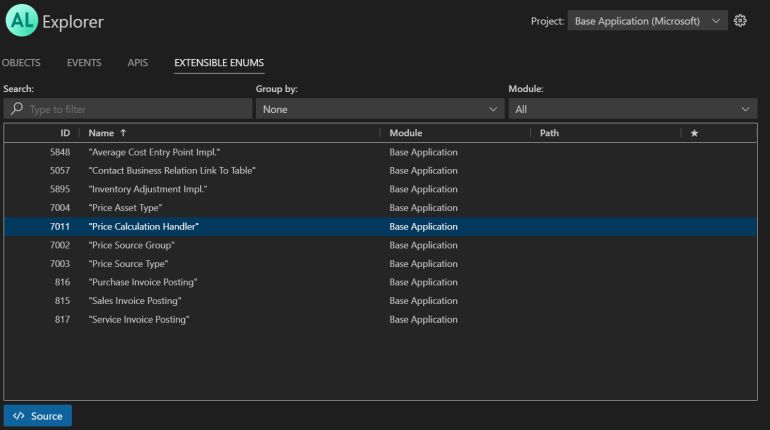The image size is (770, 430).
Task: Click ID 5057 cell
Action: [x=60, y=171]
